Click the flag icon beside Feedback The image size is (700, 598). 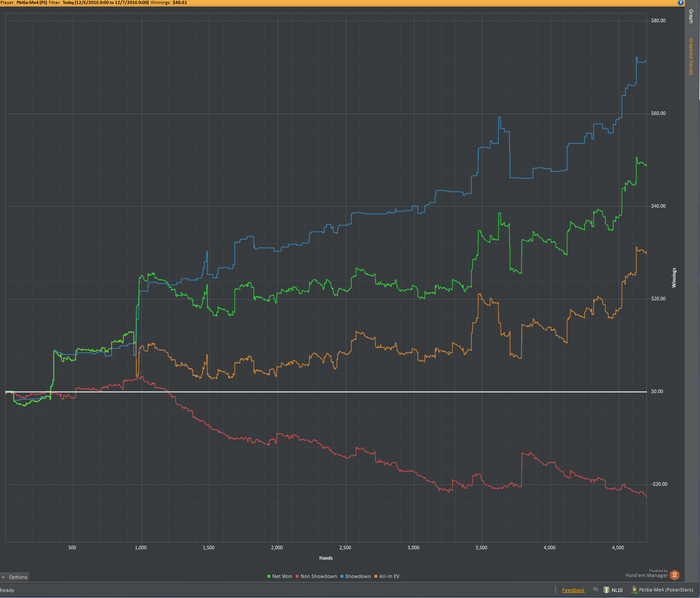click(x=595, y=590)
